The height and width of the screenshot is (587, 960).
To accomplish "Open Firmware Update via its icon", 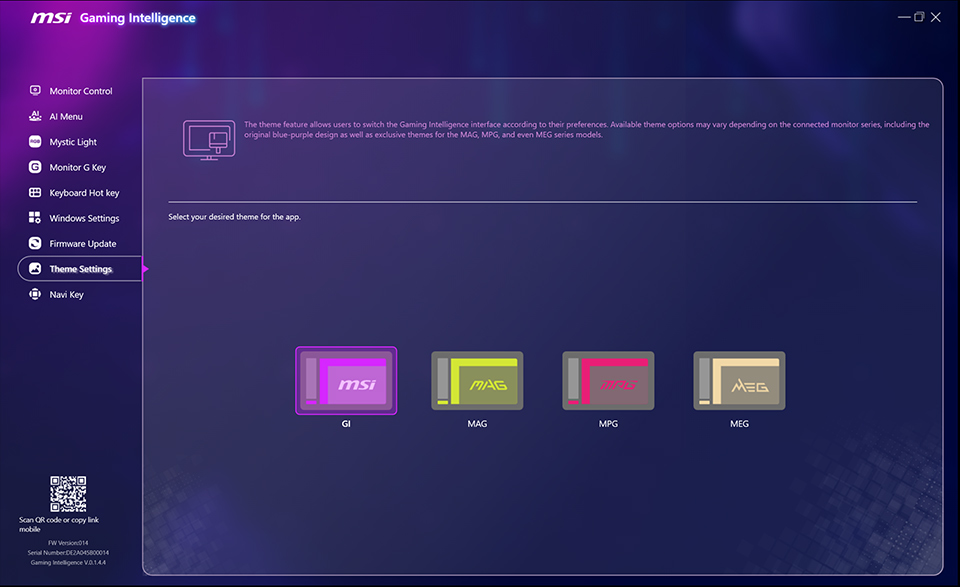I will tap(36, 243).
